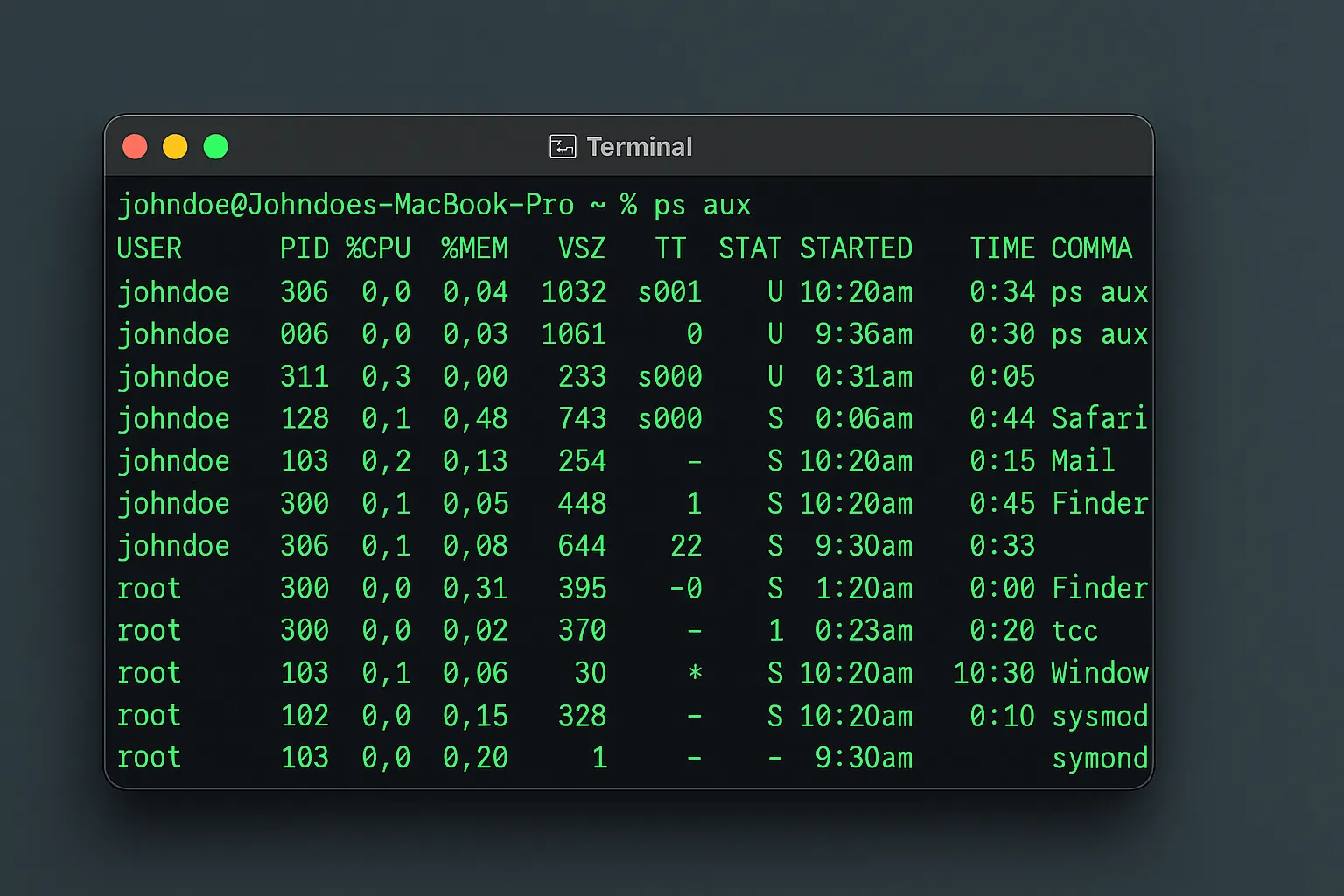Click the tcc command entry
Image resolution: width=1344 pixels, height=896 pixels.
tap(1074, 631)
